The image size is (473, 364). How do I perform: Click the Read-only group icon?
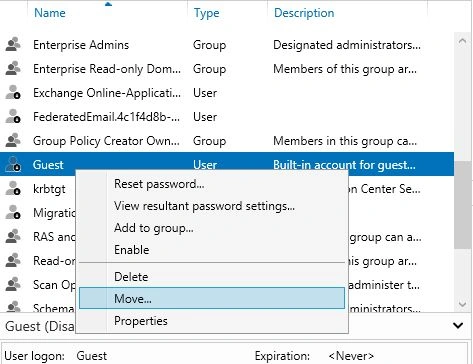[13, 261]
